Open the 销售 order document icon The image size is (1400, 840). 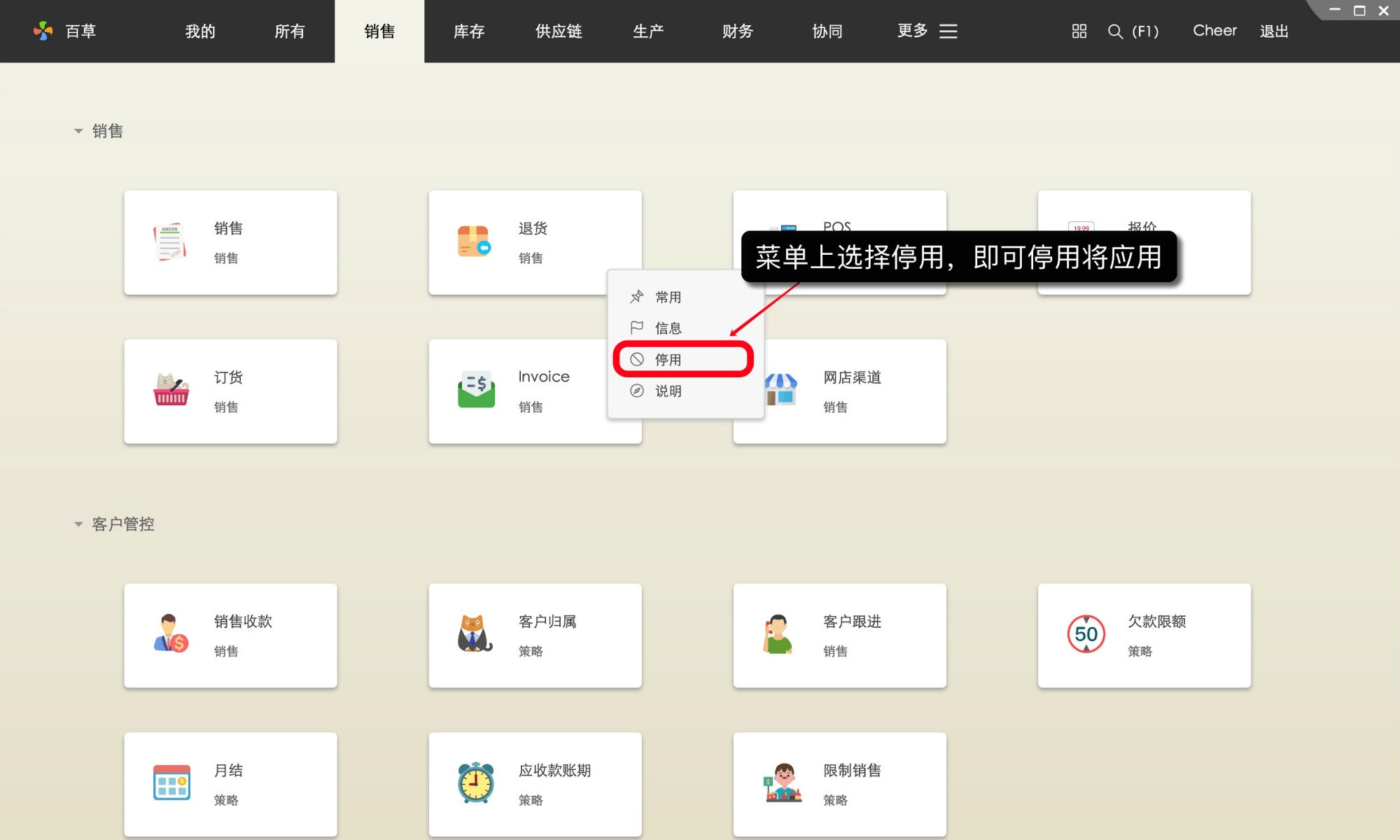(170, 242)
